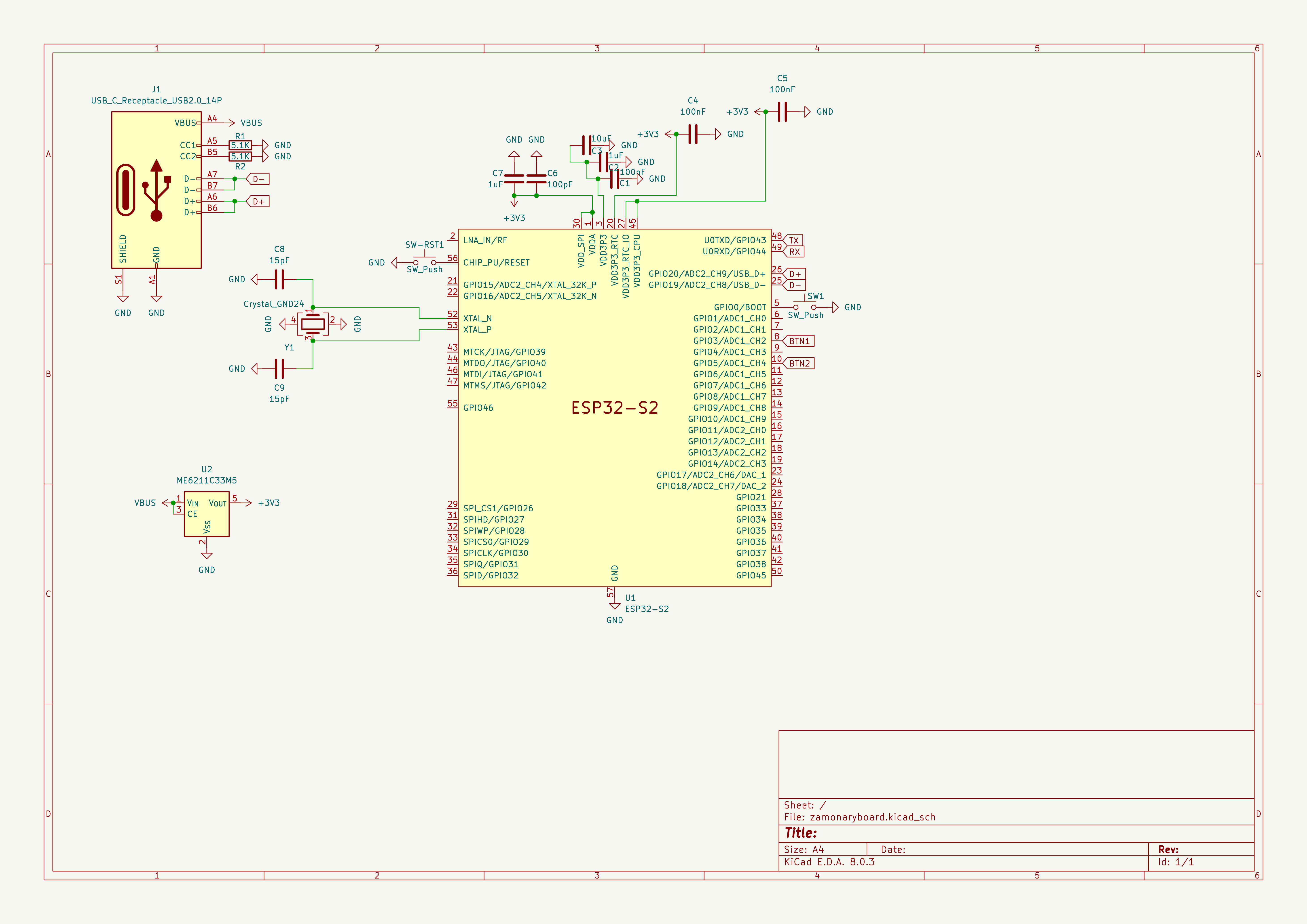Click the U1 reference designator text

(x=630, y=598)
